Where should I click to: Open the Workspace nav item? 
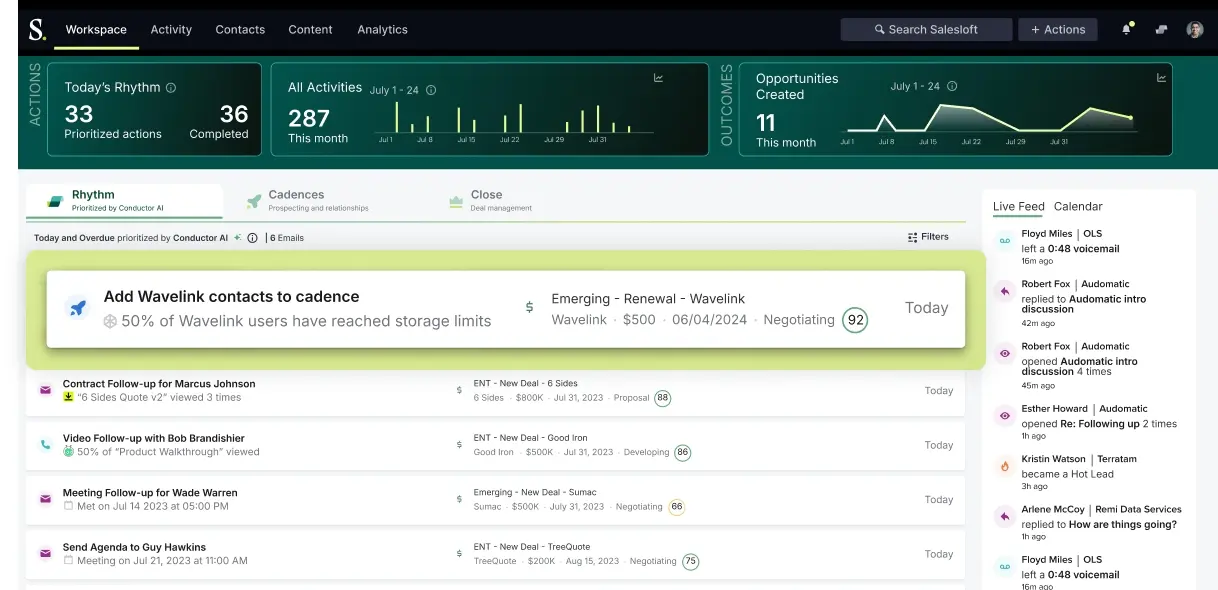(96, 29)
